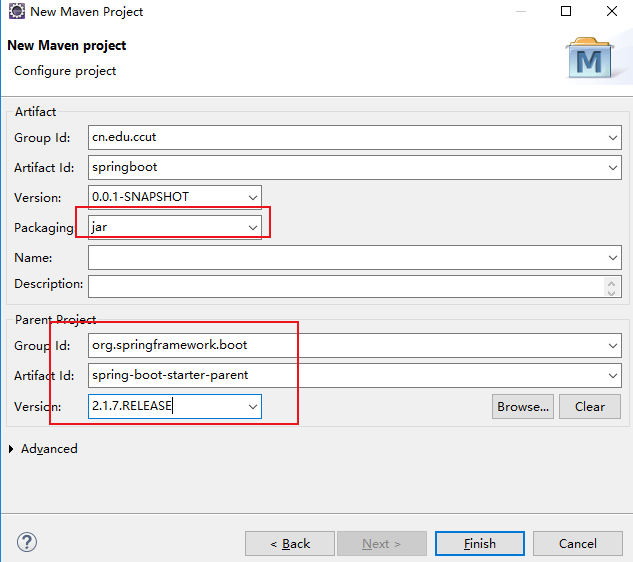Click the Browse... button
The height and width of the screenshot is (562, 633).
click(523, 407)
